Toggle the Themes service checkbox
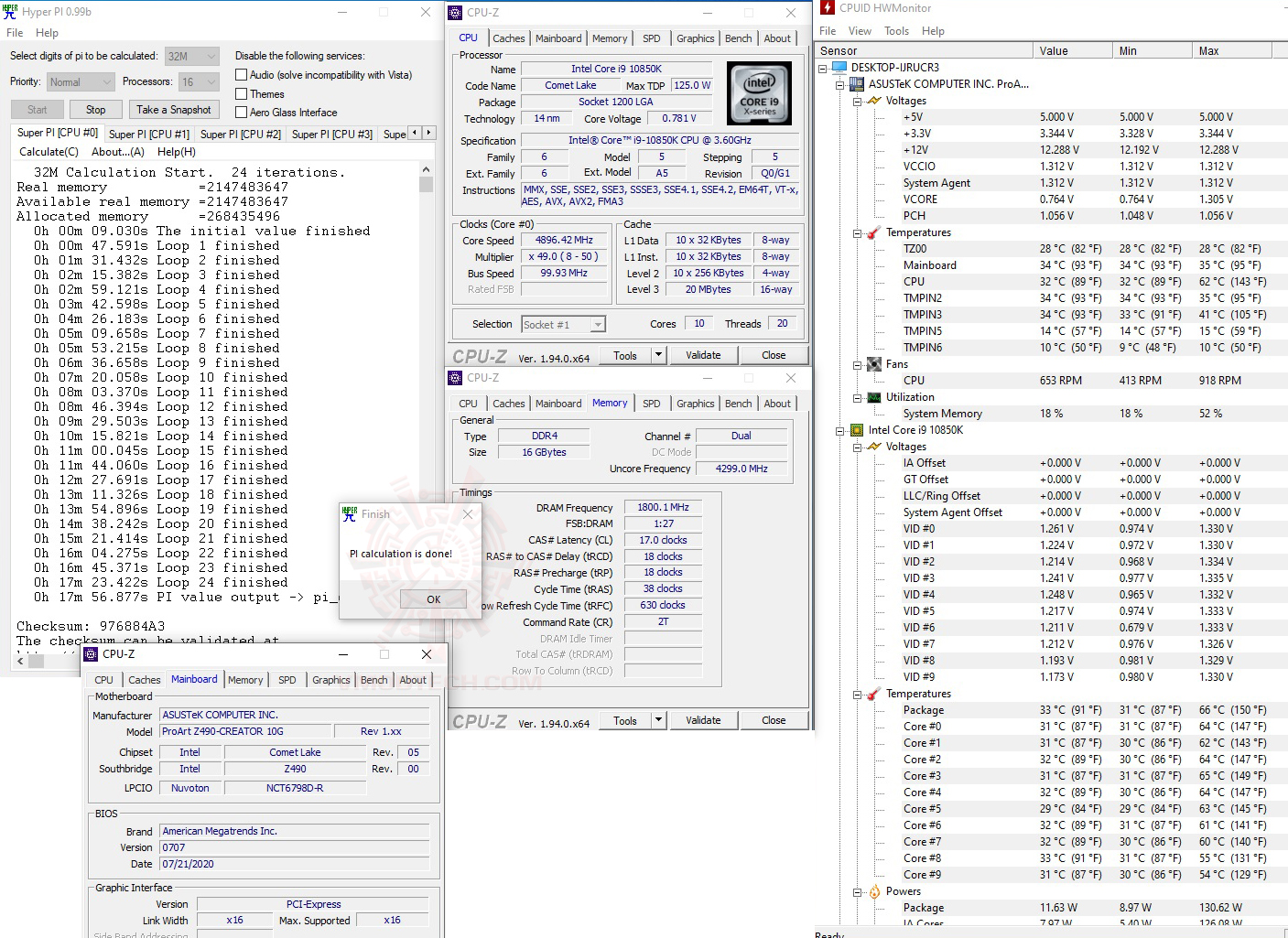Image resolution: width=1288 pixels, height=938 pixels. point(242,94)
